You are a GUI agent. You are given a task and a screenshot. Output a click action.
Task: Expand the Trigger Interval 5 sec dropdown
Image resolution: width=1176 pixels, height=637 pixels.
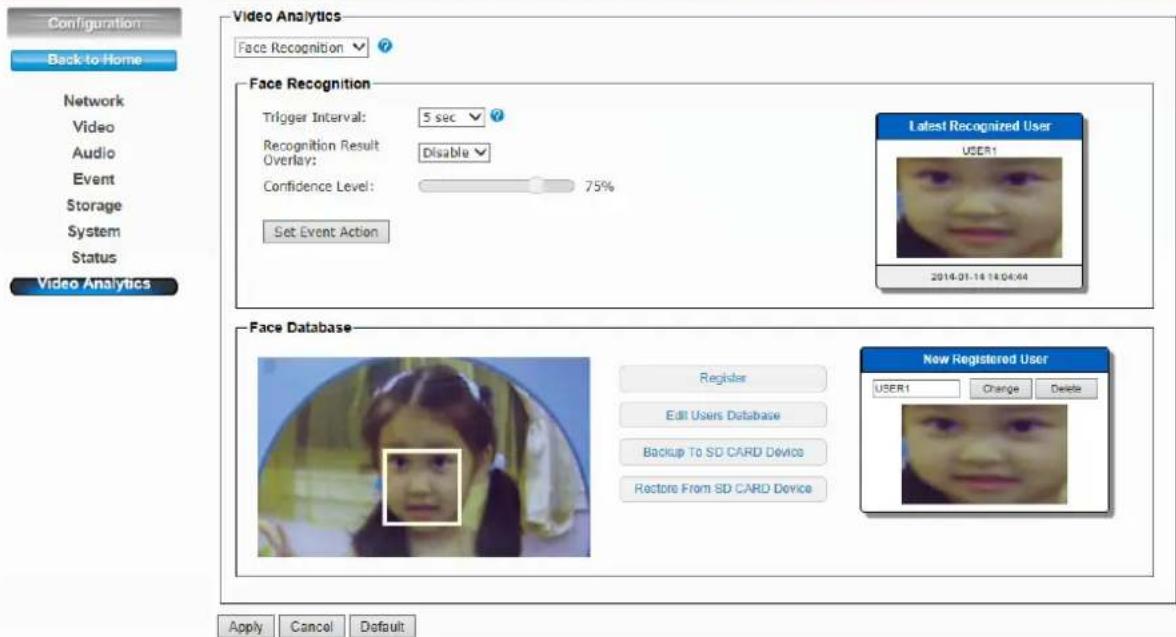pos(451,117)
